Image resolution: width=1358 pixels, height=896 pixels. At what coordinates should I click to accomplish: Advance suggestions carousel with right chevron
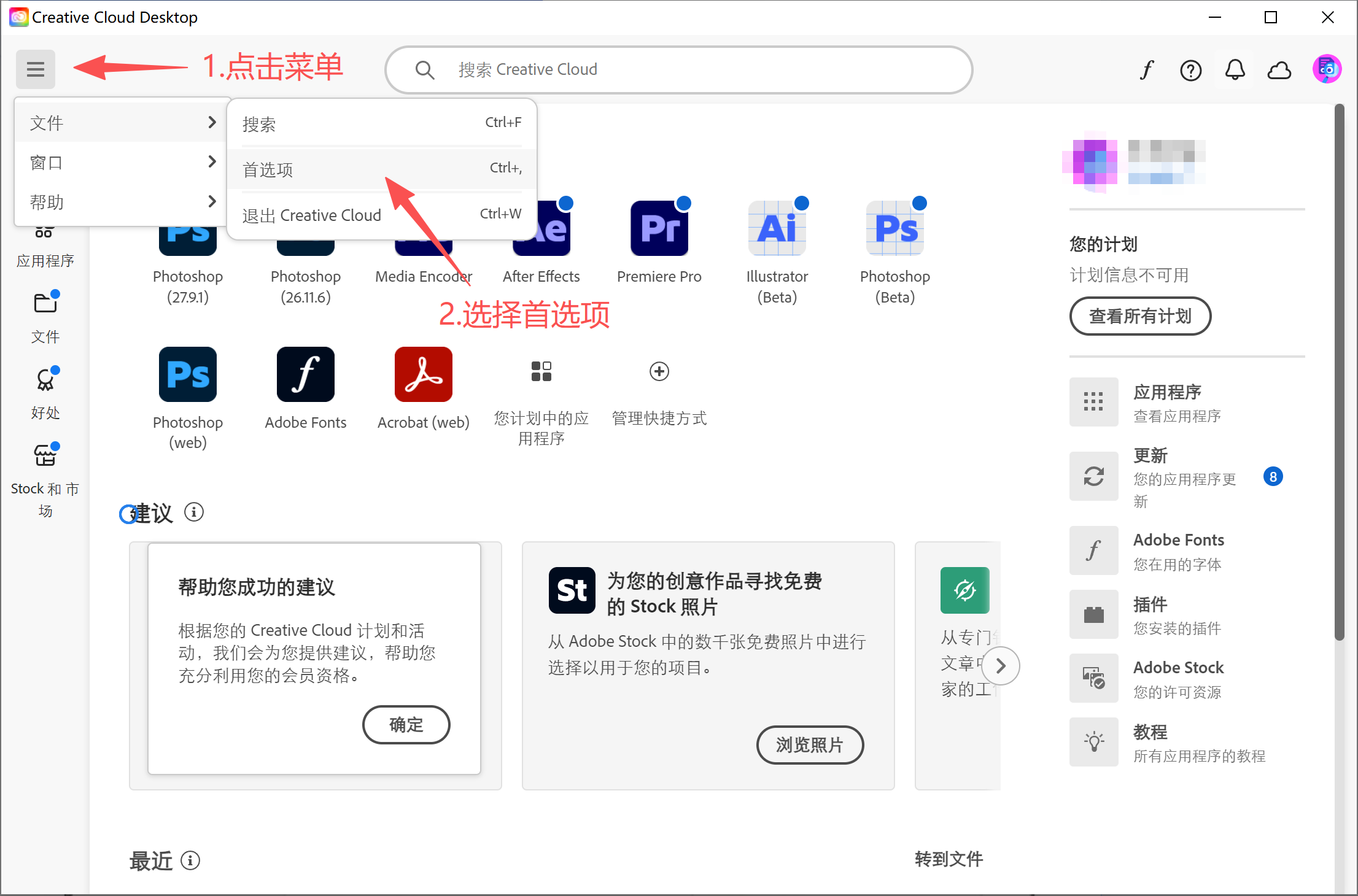[1001, 666]
